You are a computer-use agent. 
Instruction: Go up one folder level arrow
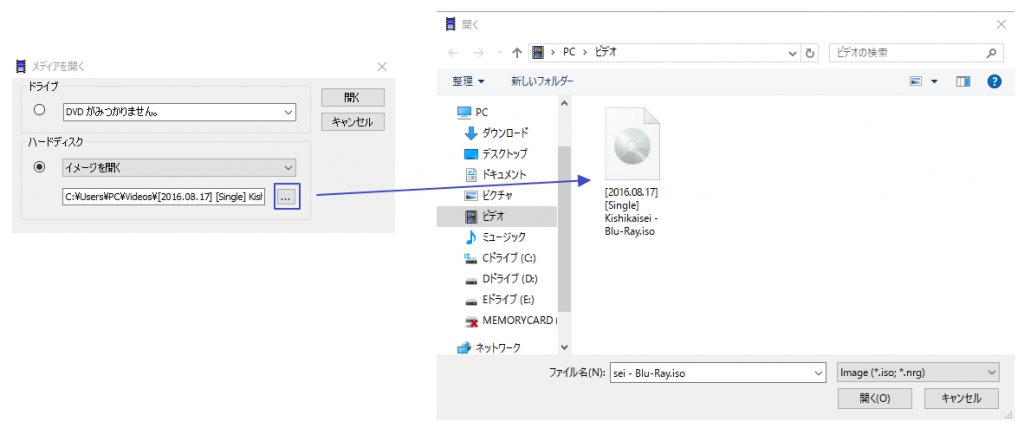pos(517,52)
